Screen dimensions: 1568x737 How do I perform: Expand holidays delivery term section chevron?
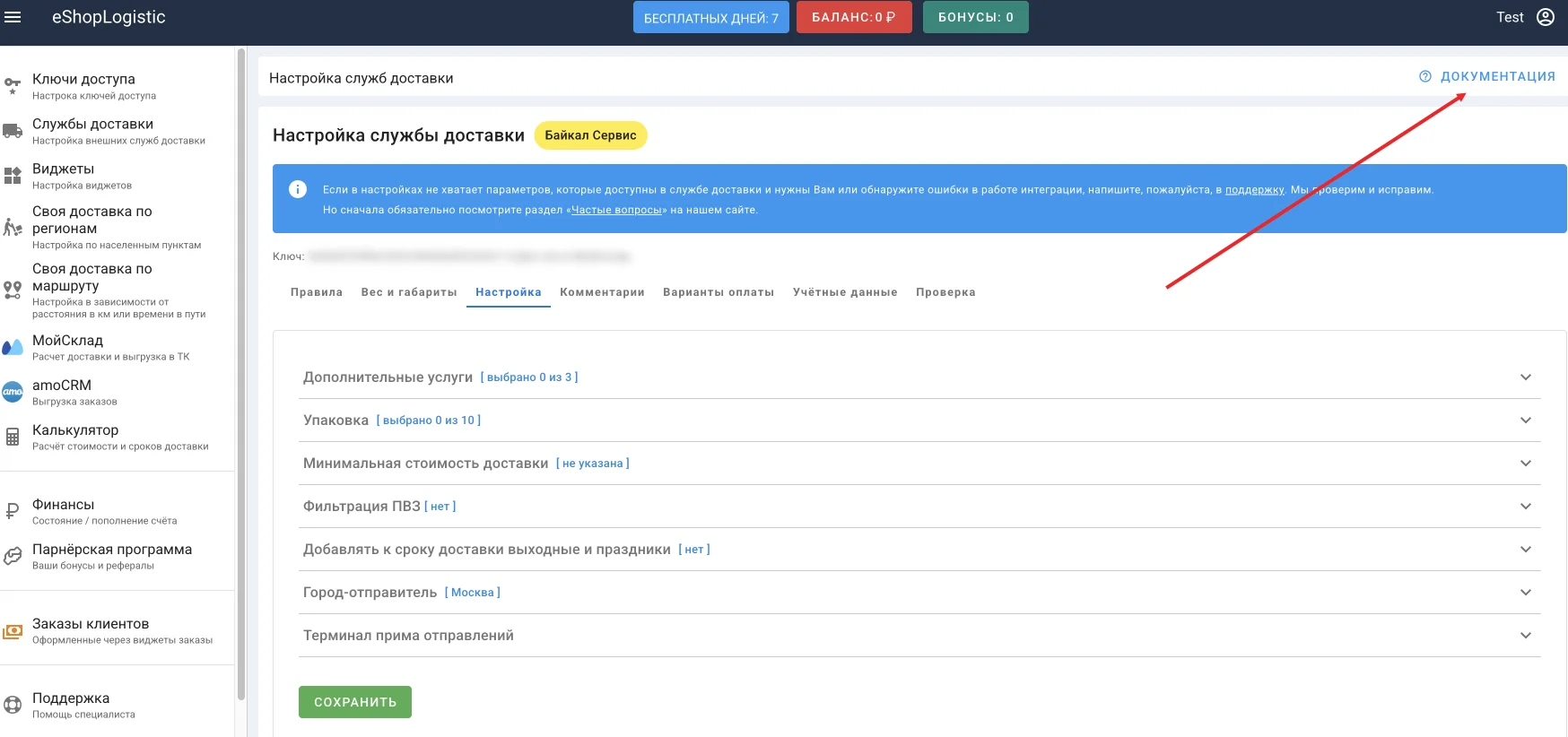(1526, 550)
